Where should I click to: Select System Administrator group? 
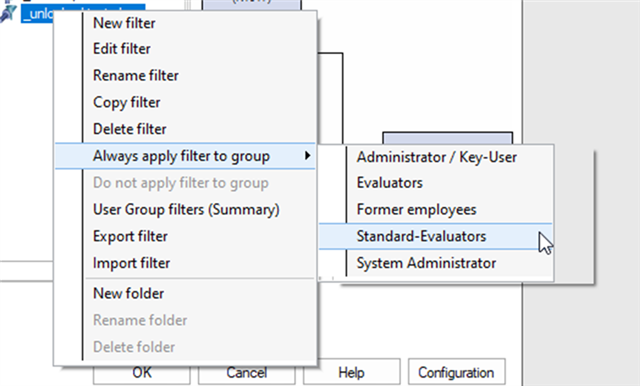pos(426,263)
